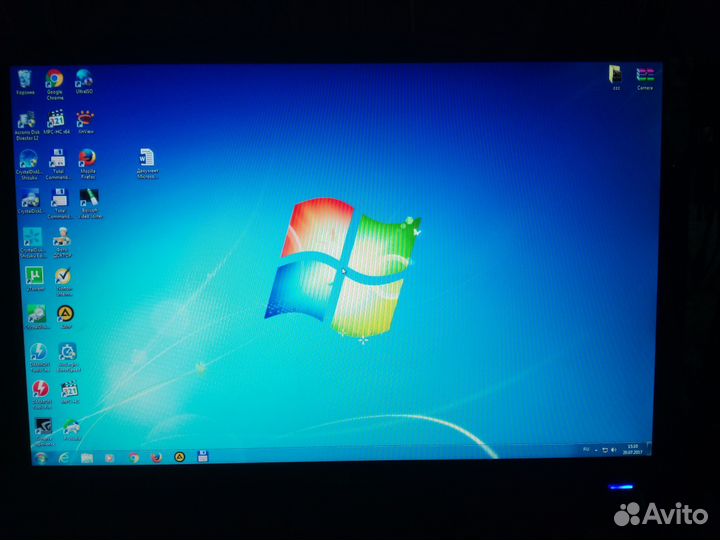720x540 pixels.
Task: Select the Recycle Bin desktop icon
Action: pyautogui.click(x=25, y=79)
